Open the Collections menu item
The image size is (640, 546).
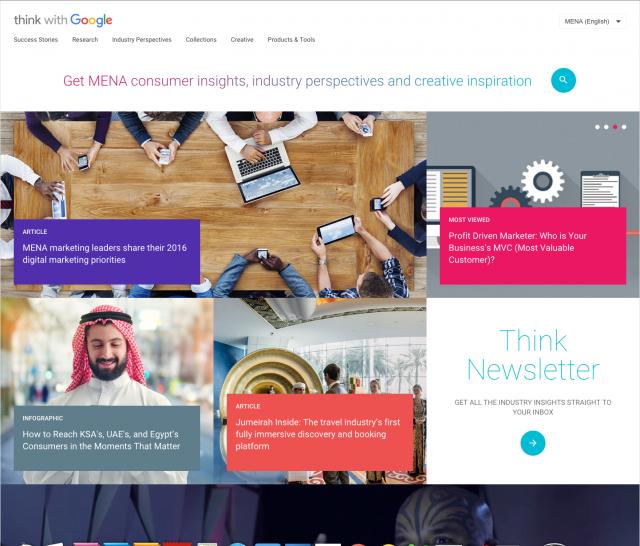click(x=201, y=40)
